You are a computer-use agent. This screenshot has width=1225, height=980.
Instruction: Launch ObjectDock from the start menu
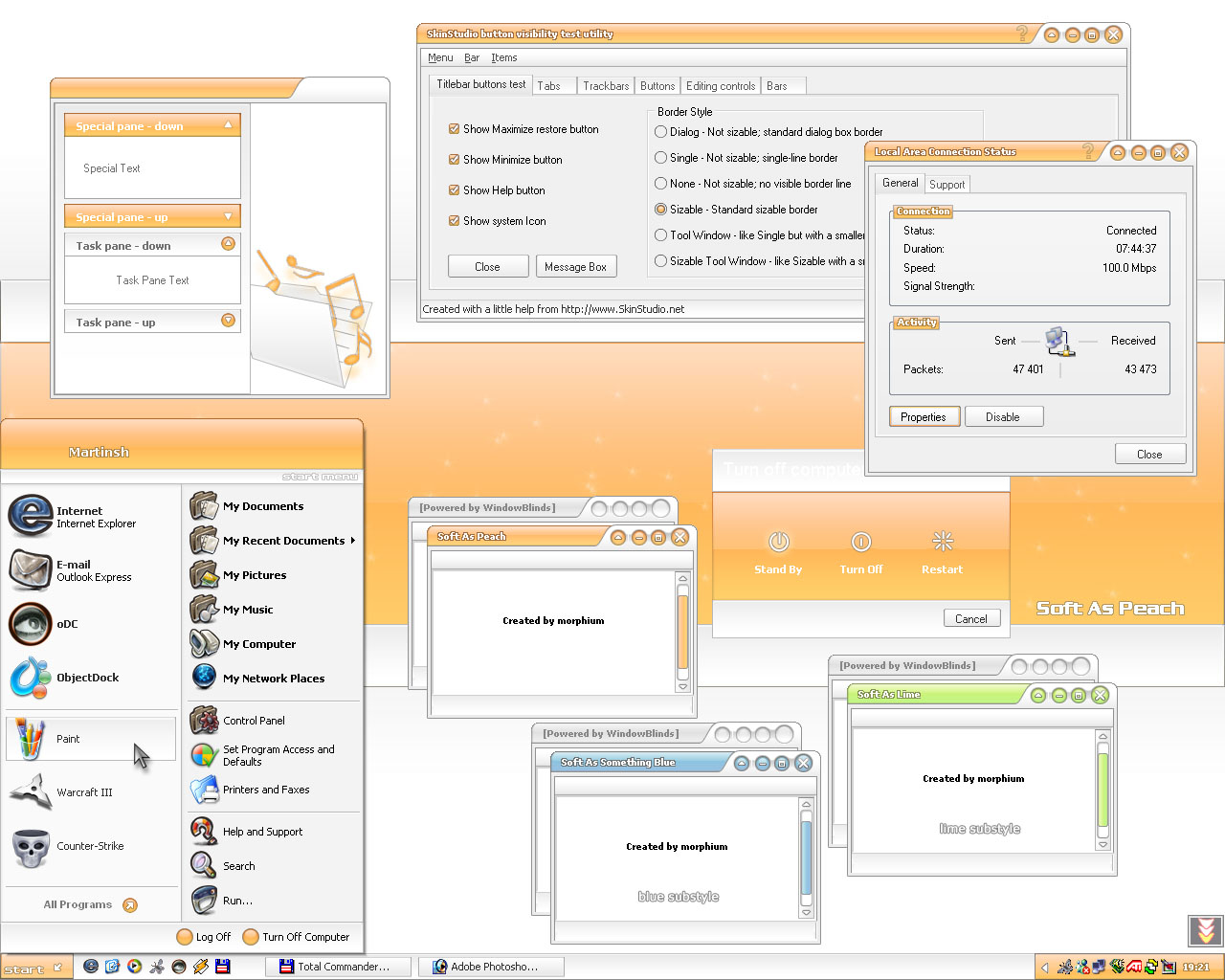click(30, 678)
